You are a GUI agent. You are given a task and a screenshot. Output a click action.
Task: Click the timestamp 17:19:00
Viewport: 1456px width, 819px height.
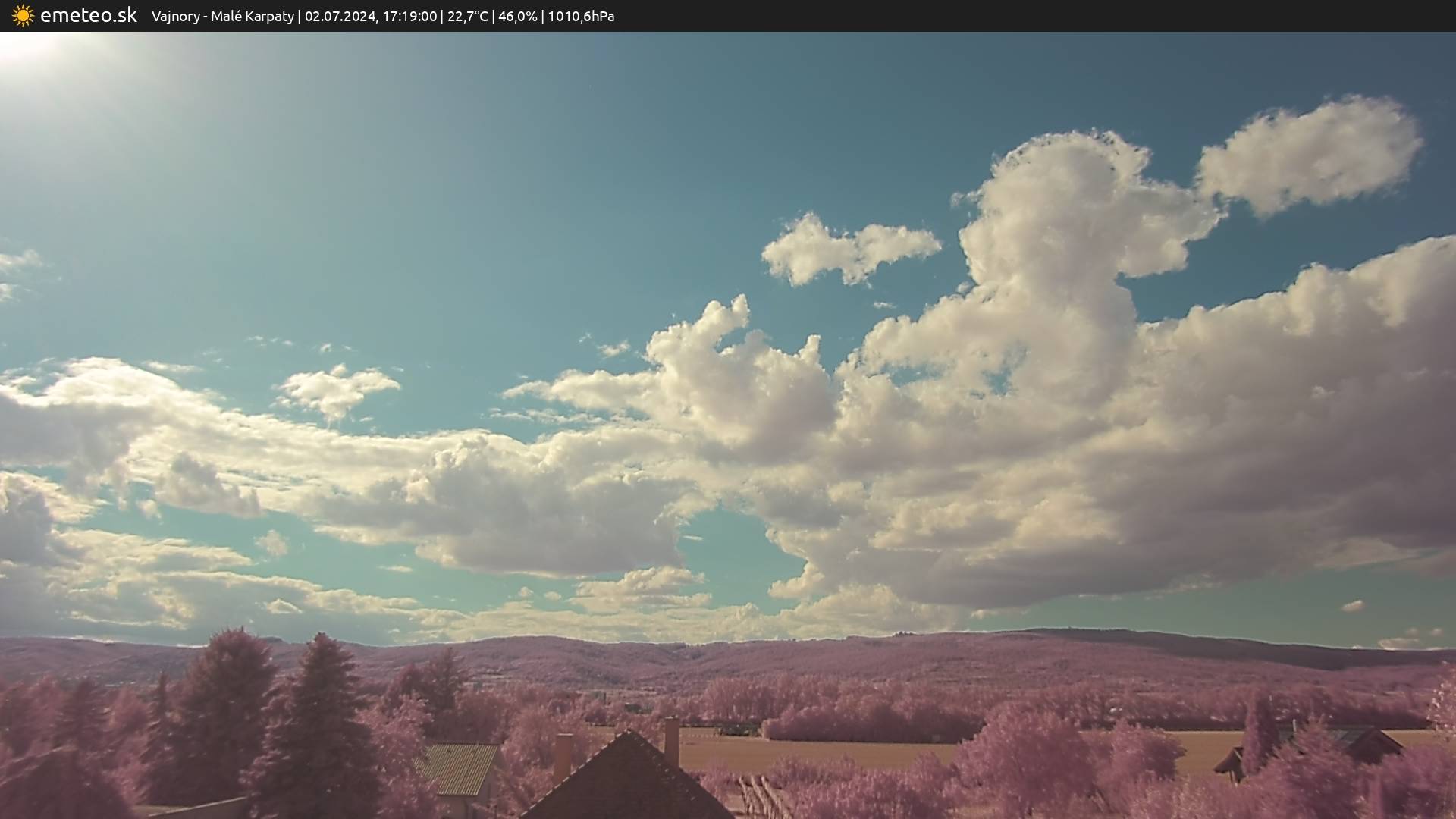[x=409, y=16]
